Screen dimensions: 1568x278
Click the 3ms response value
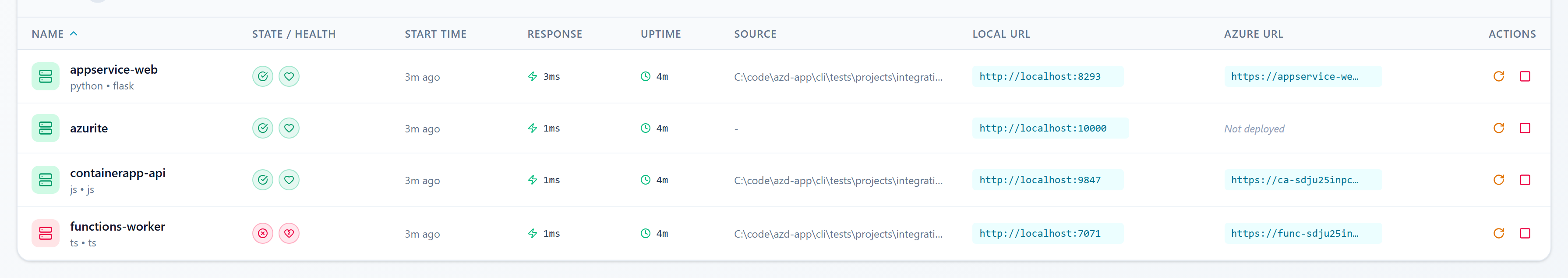[551, 76]
